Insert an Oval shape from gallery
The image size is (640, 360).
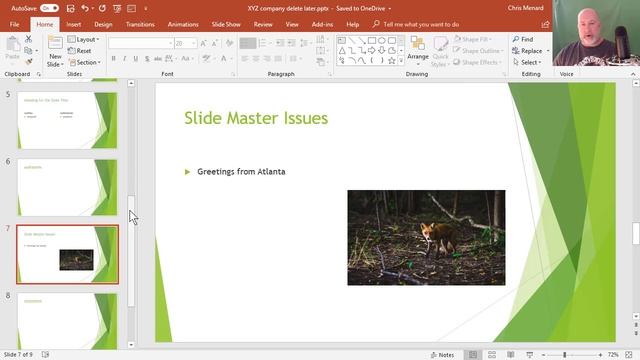click(381, 40)
